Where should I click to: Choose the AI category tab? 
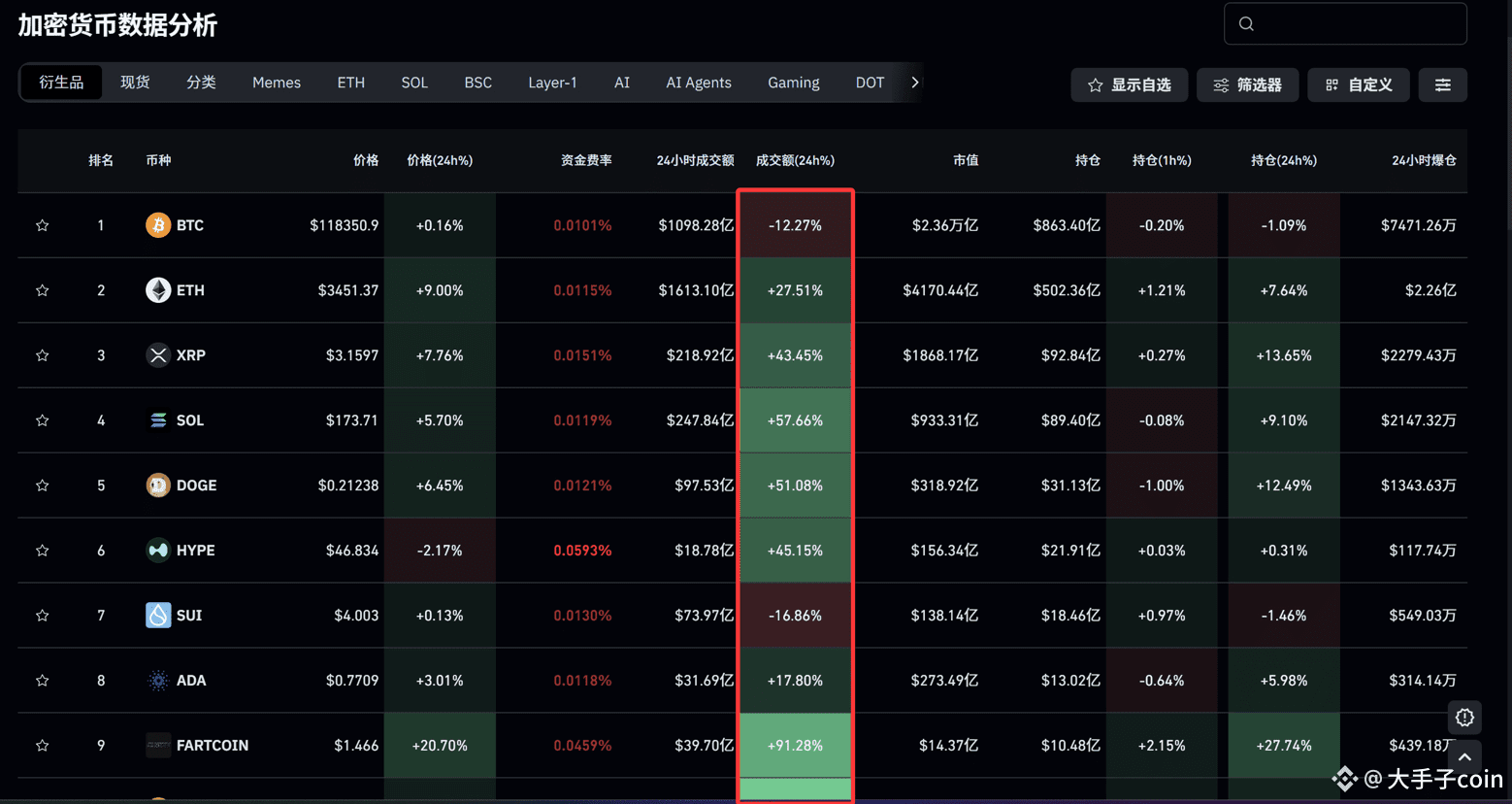(x=622, y=83)
